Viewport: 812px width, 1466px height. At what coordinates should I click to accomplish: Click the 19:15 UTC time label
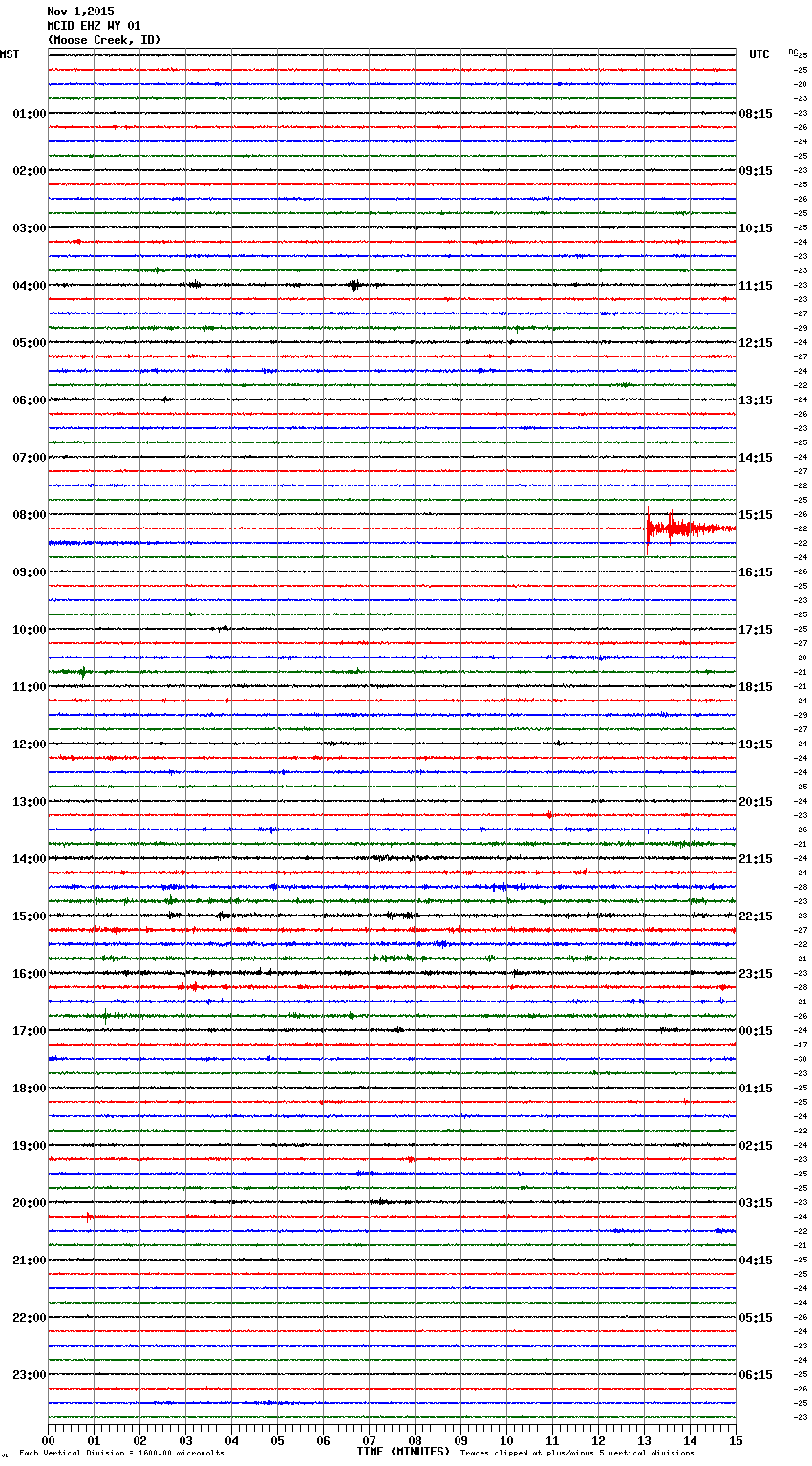(x=756, y=744)
